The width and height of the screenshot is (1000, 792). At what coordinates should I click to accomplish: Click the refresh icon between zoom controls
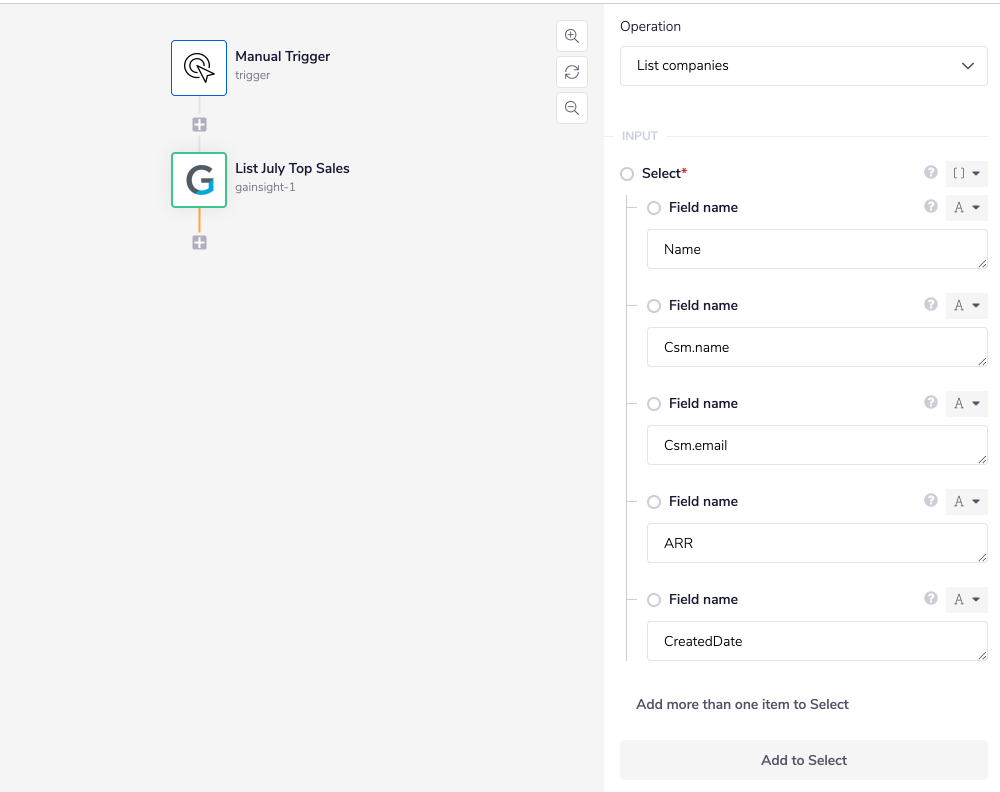point(571,72)
